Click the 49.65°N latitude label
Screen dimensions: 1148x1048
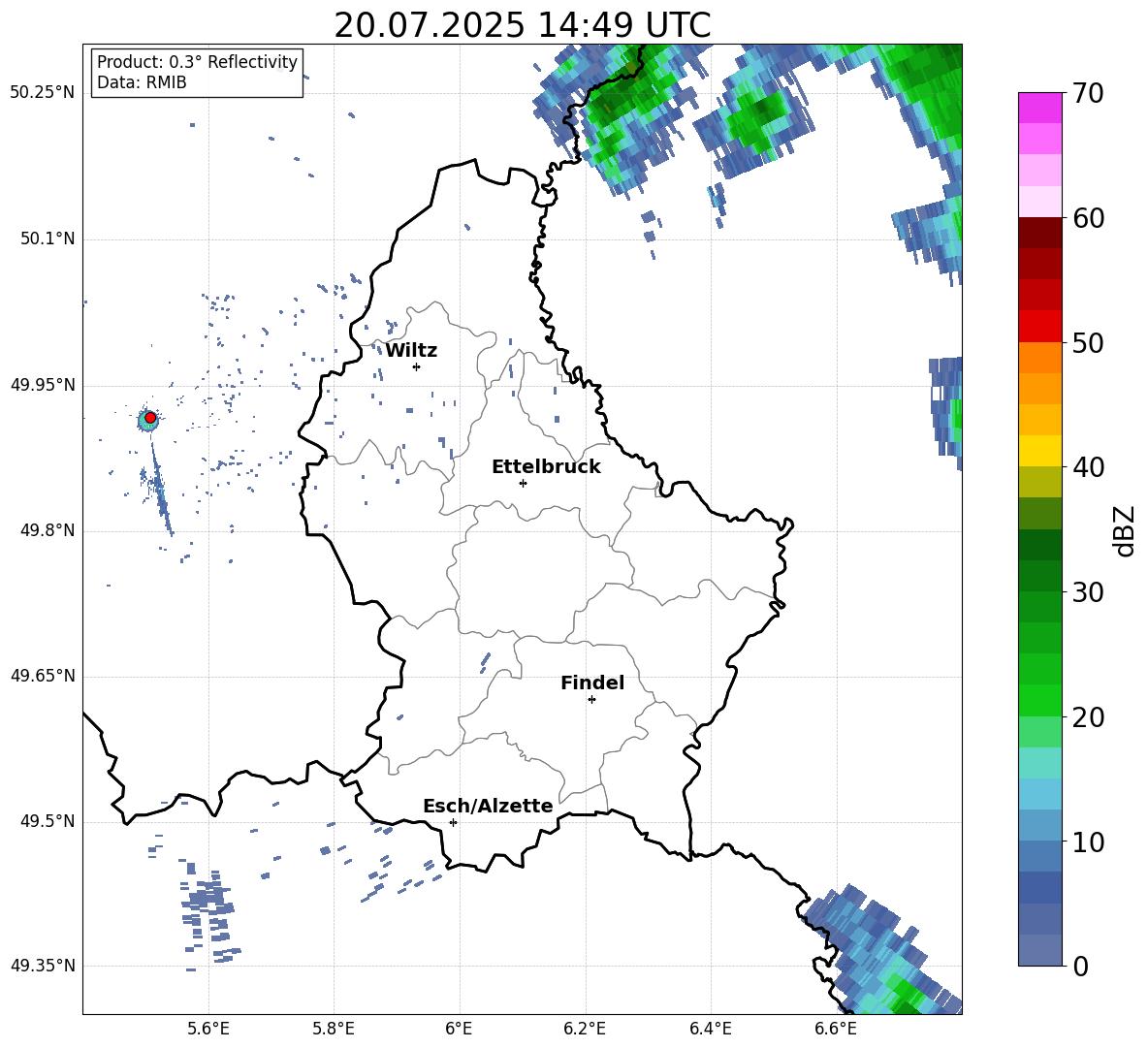(x=43, y=676)
